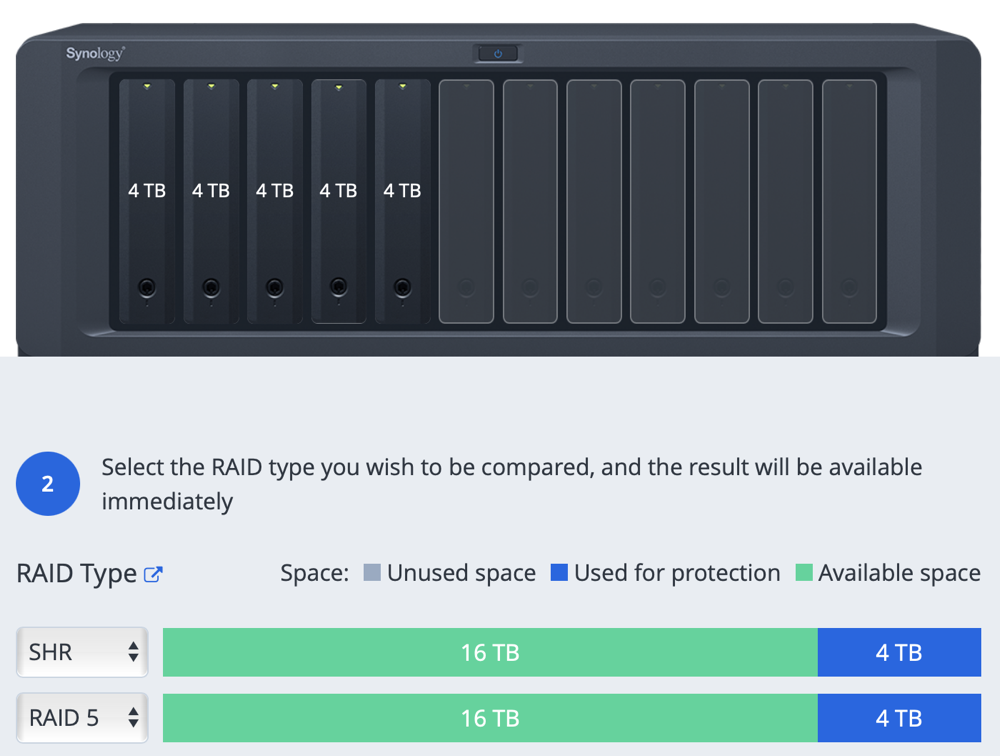Viewport: 1000px width, 756px height.
Task: Open the SHR RAID type dropdown
Action: click(x=82, y=653)
